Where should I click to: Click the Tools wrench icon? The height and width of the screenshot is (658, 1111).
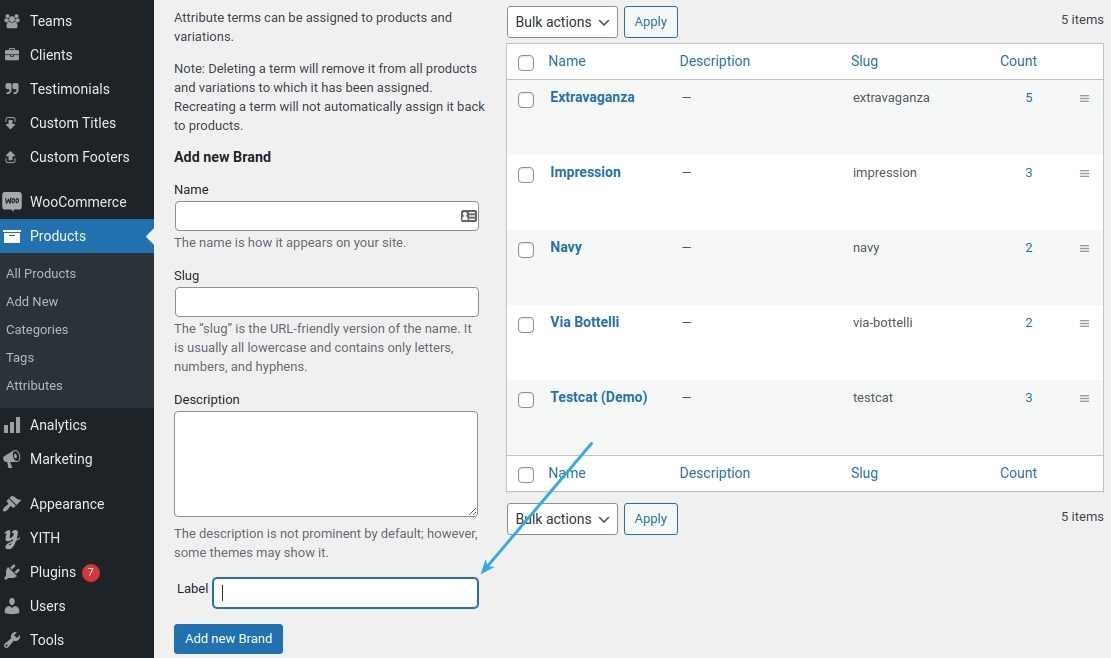[12, 640]
